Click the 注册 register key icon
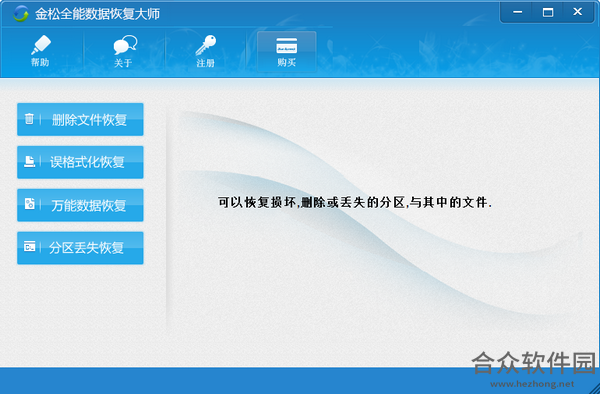Image resolution: width=600 pixels, height=394 pixels. click(x=205, y=51)
